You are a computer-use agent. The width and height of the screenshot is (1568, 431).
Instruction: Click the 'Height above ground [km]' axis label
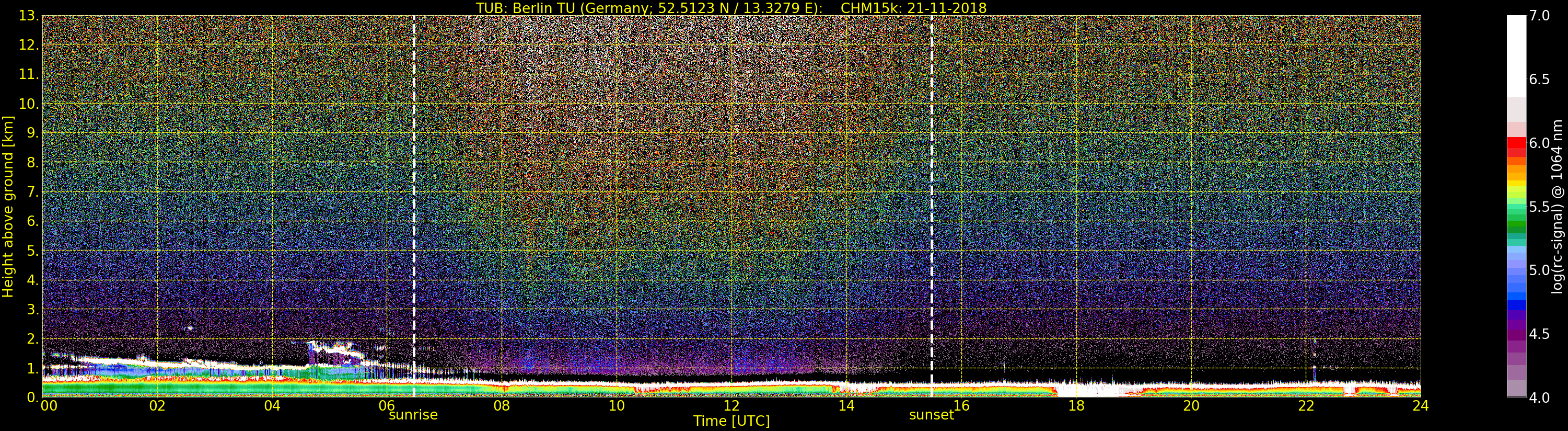pos(8,206)
